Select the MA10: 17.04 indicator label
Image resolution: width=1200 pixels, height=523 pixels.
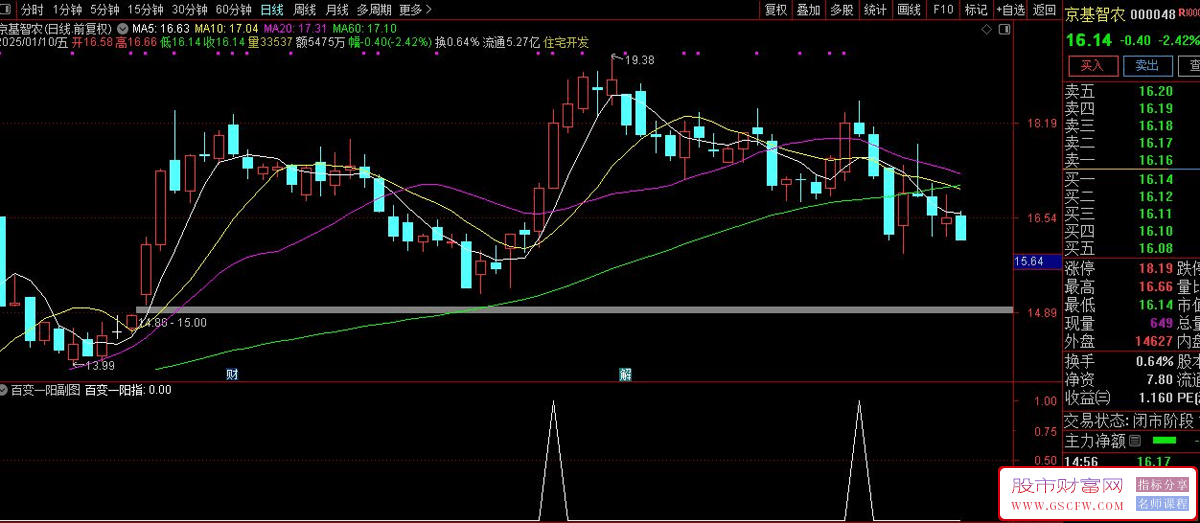tap(226, 29)
